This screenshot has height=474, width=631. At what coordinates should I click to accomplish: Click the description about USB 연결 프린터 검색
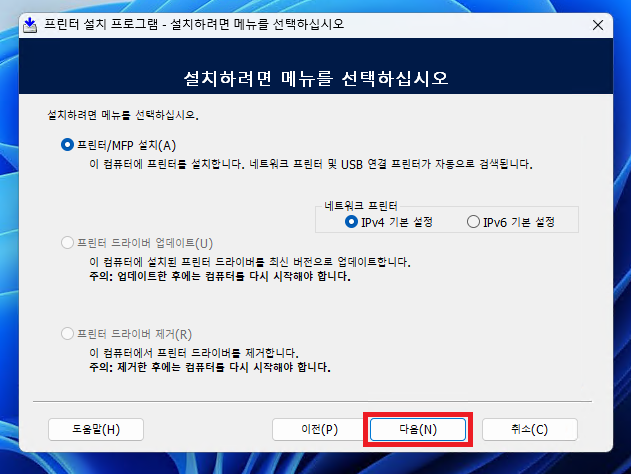pos(305,163)
